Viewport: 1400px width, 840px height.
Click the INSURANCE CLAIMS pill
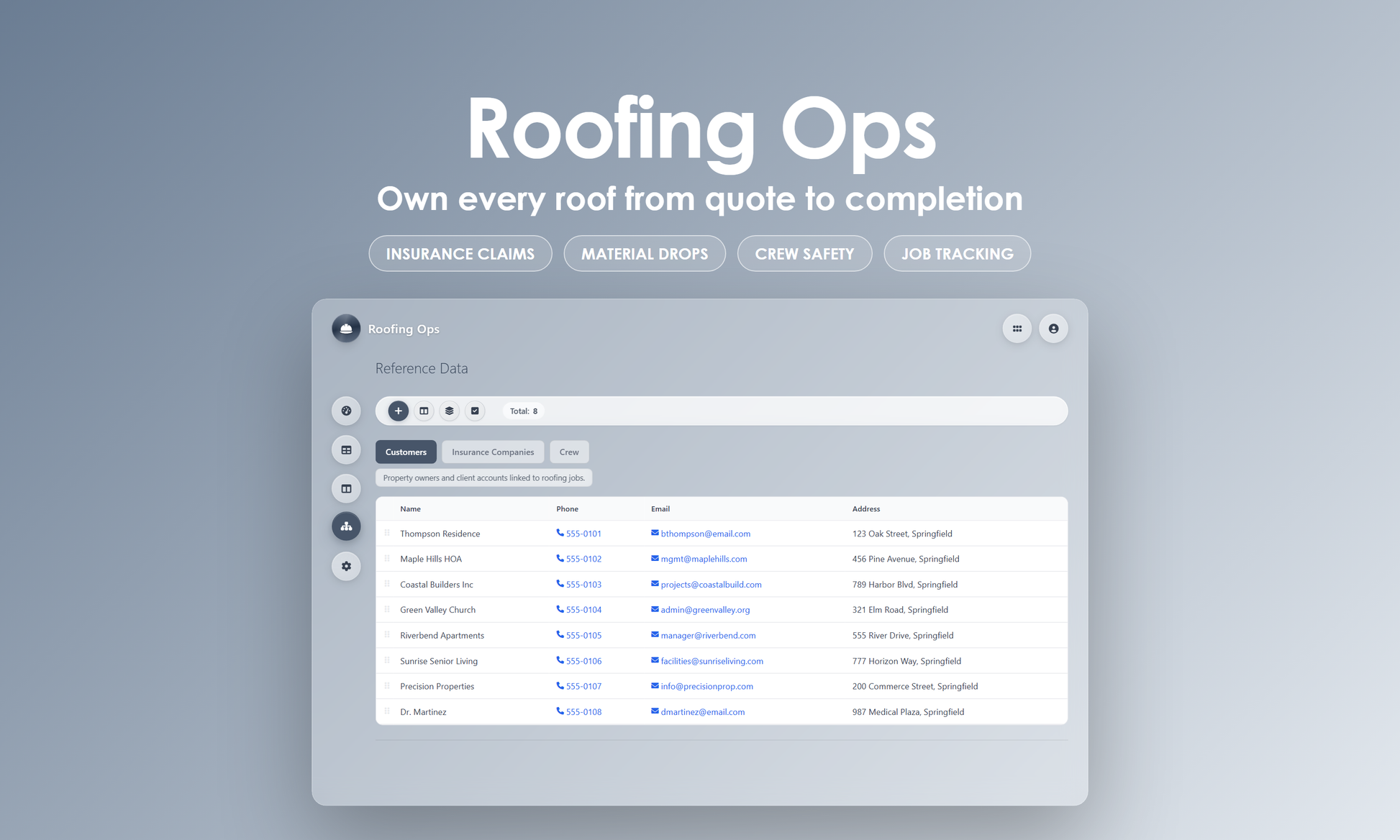click(x=460, y=254)
